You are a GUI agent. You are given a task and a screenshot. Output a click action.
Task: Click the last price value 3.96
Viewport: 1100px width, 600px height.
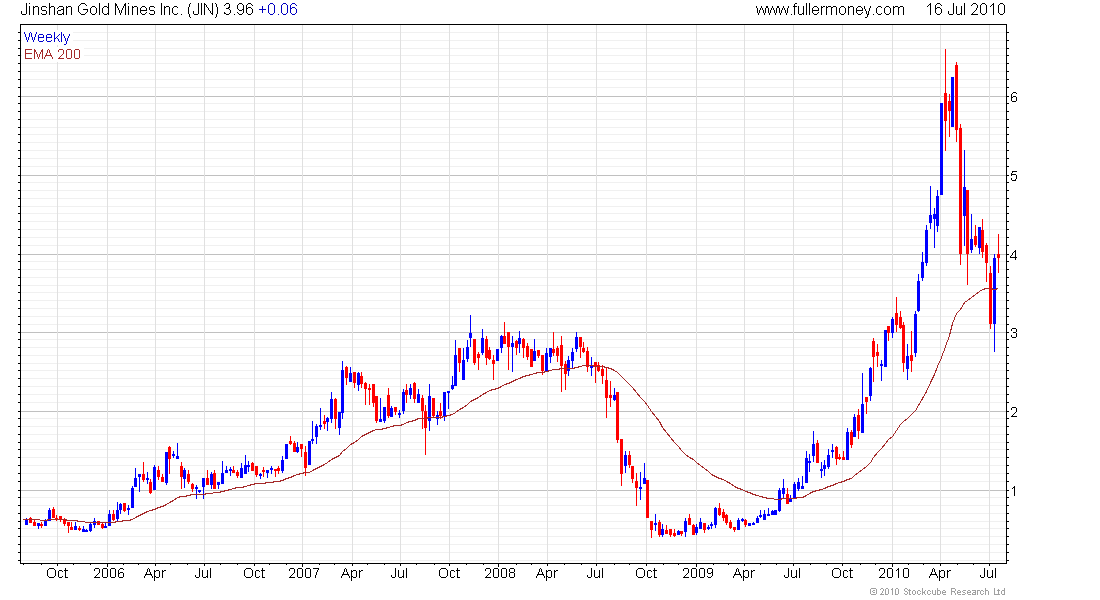pos(239,10)
